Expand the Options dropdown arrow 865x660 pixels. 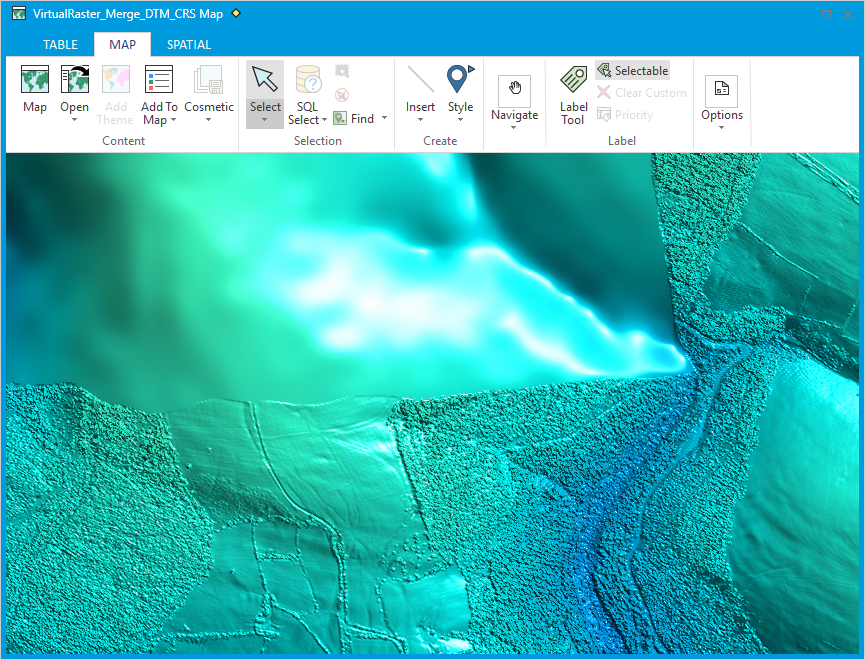click(722, 127)
